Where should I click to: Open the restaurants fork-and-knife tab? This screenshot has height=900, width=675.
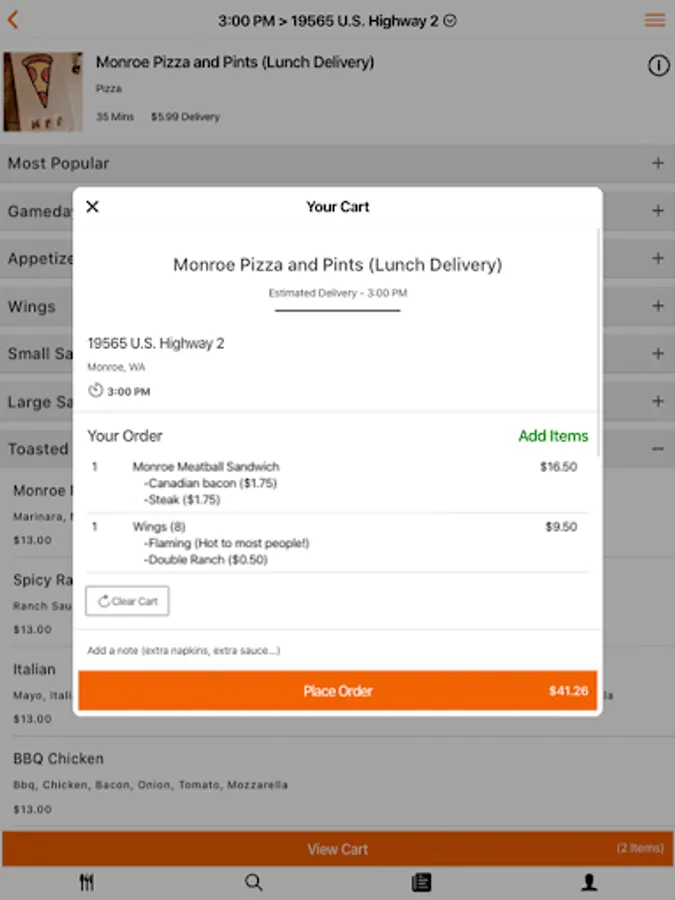[x=87, y=882]
